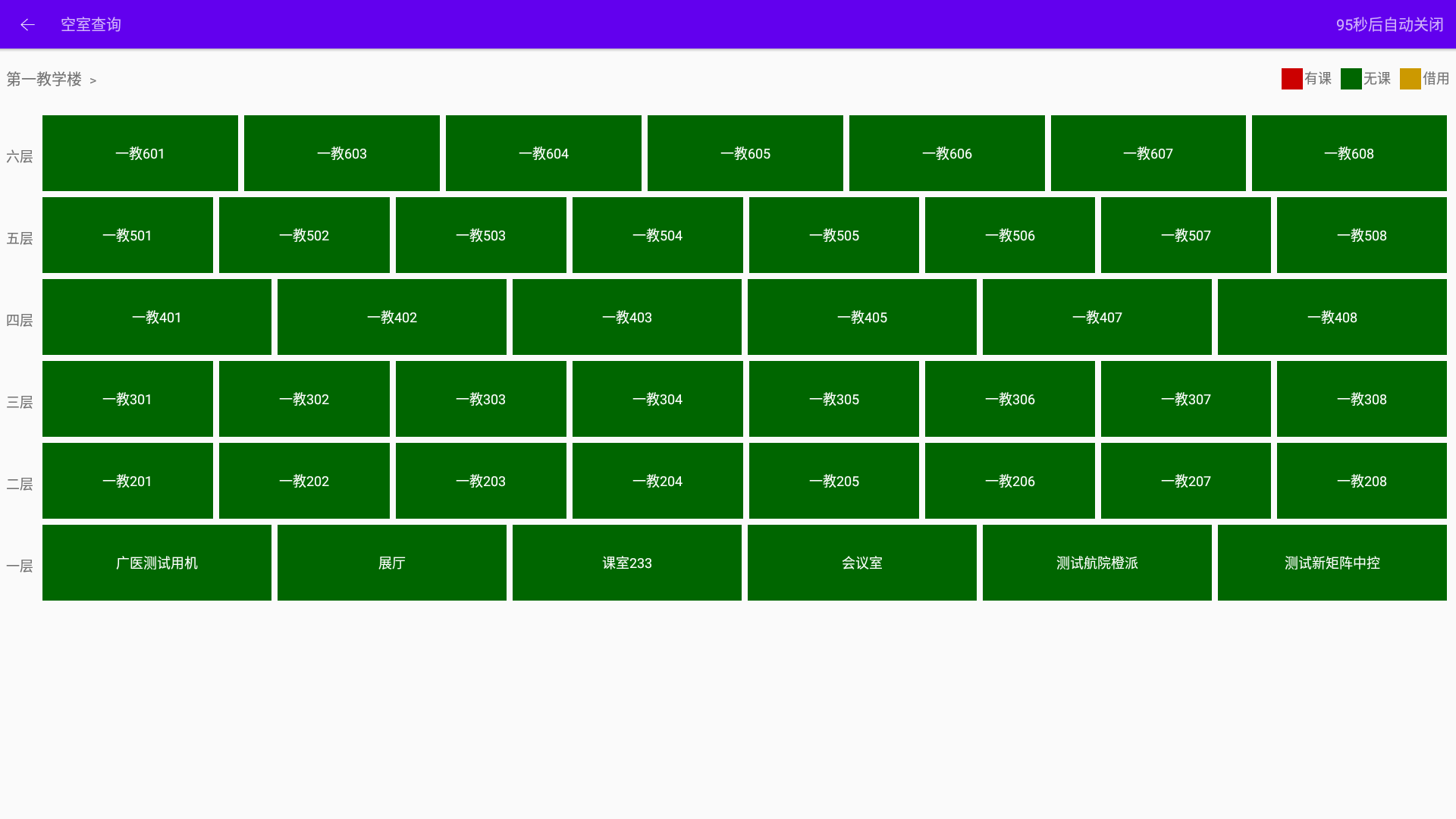Viewport: 1456px width, 819px height.
Task: Tap classroom 一教308
Action: pos(1362,399)
